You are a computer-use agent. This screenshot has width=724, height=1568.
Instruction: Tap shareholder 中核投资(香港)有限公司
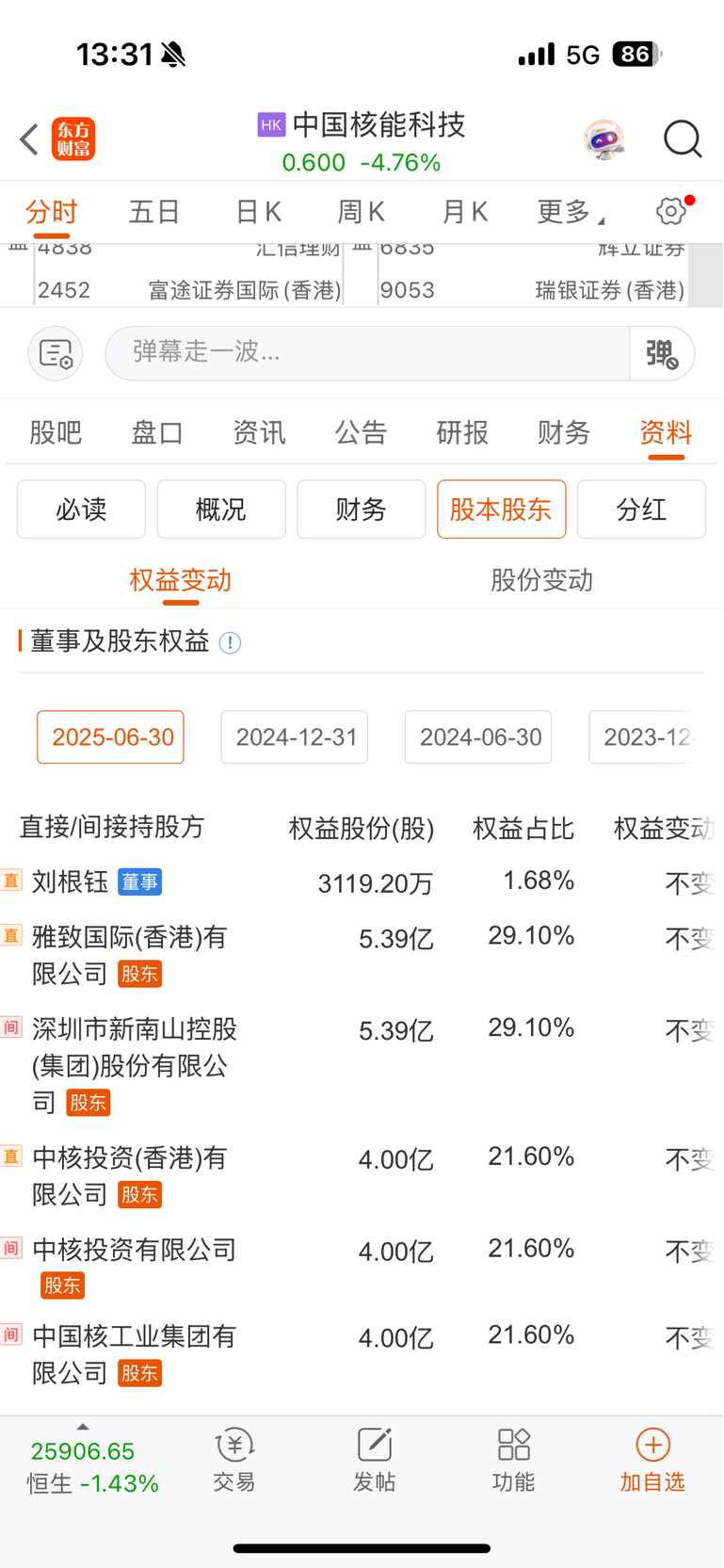click(x=130, y=1175)
